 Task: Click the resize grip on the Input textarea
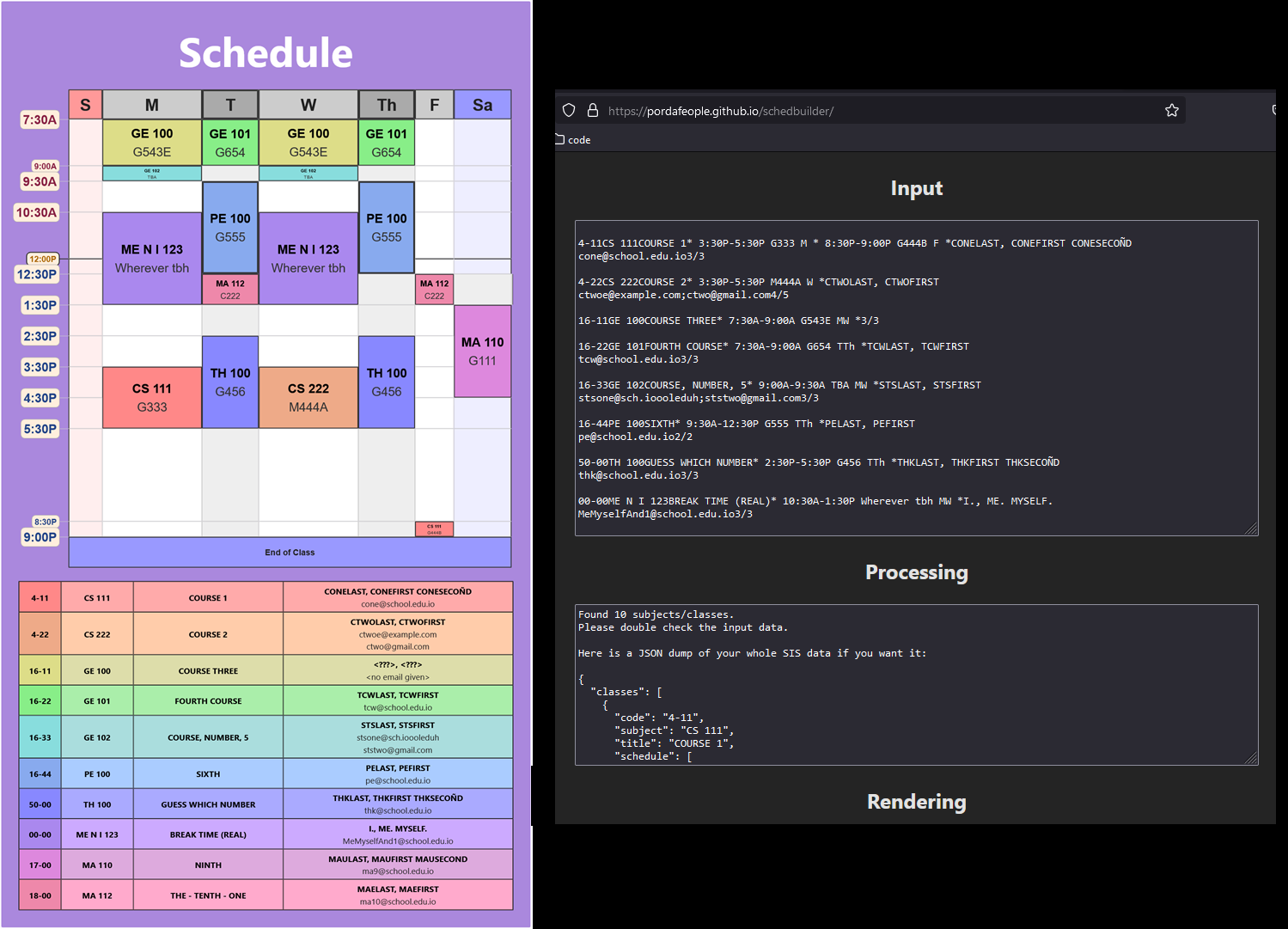(1252, 529)
